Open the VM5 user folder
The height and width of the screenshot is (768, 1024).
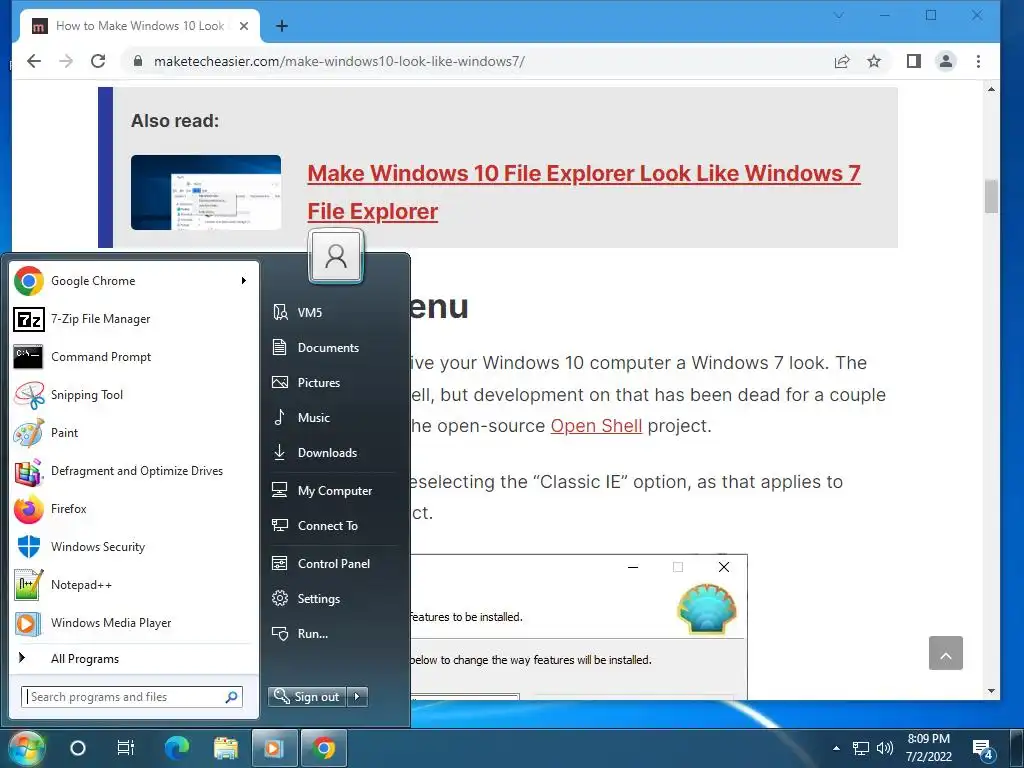334,312
